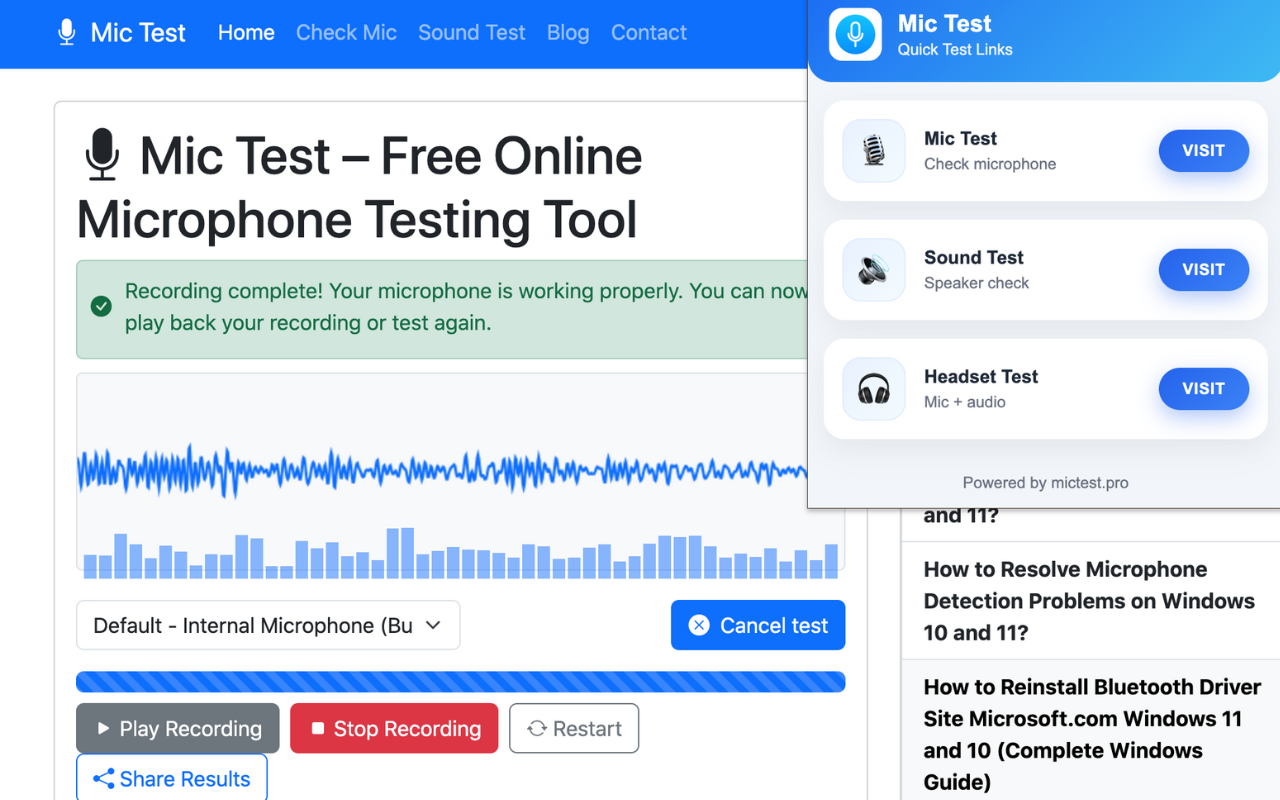Click the green success check icon

click(x=101, y=306)
